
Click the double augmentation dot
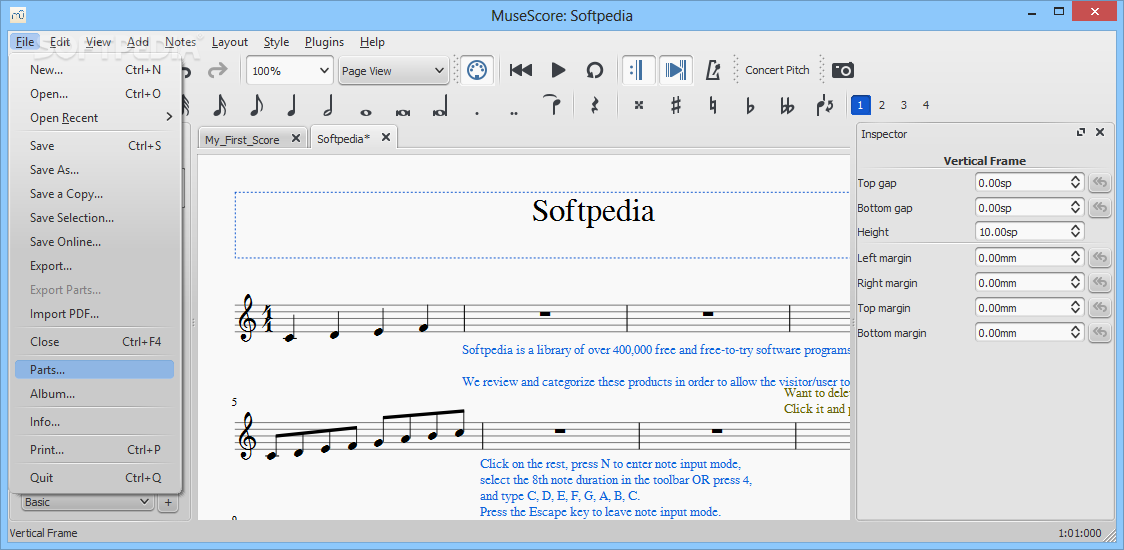pyautogui.click(x=513, y=113)
